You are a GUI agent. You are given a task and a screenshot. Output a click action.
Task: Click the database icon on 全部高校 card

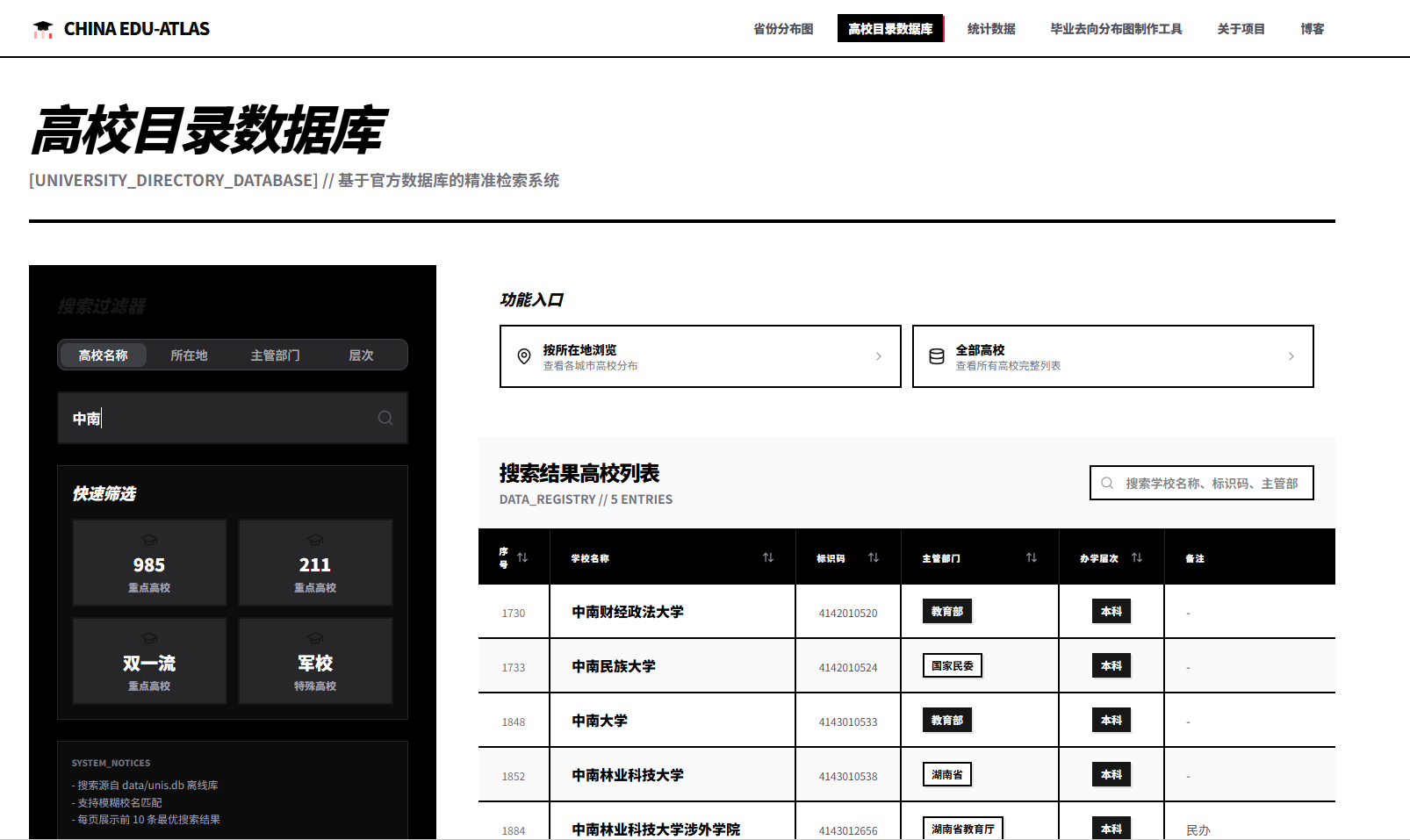tap(936, 356)
